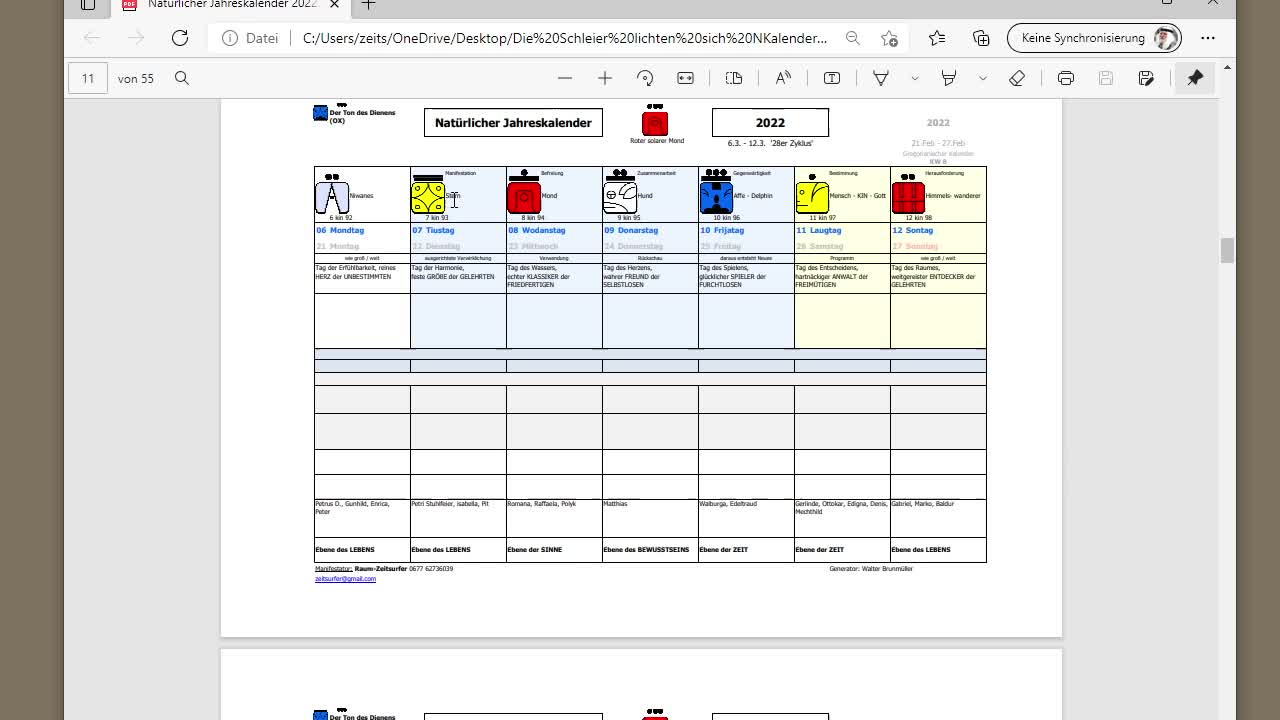Click the 12 Sontag heading
This screenshot has width=1280, height=720.
point(913,231)
